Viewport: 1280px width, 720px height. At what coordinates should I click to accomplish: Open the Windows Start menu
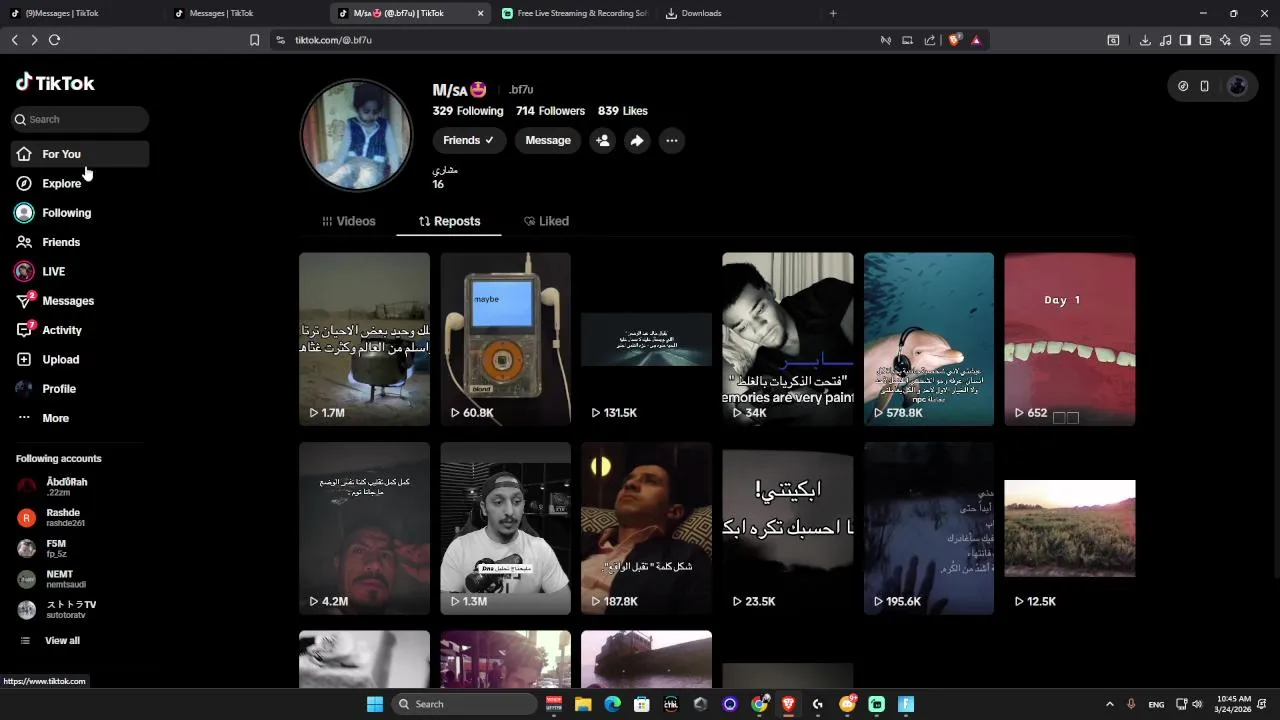tap(375, 704)
